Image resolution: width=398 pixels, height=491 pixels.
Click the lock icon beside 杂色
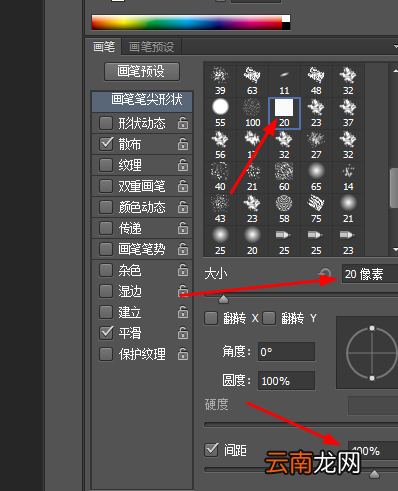[x=183, y=270]
